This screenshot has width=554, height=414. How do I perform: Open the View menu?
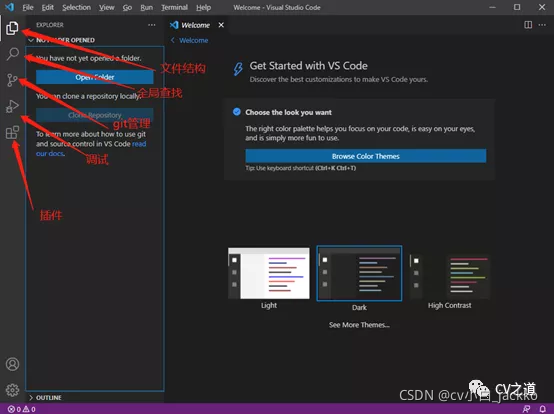(106, 7)
